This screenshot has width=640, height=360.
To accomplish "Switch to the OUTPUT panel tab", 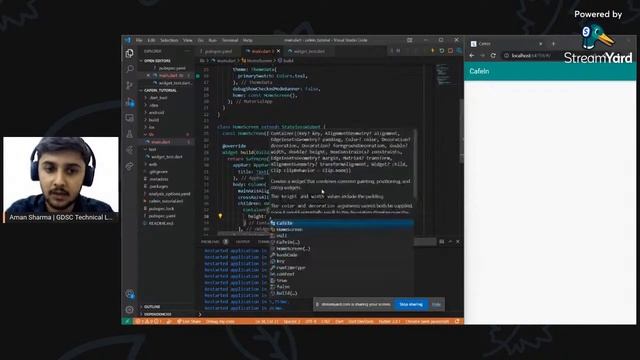I will tap(242, 242).
